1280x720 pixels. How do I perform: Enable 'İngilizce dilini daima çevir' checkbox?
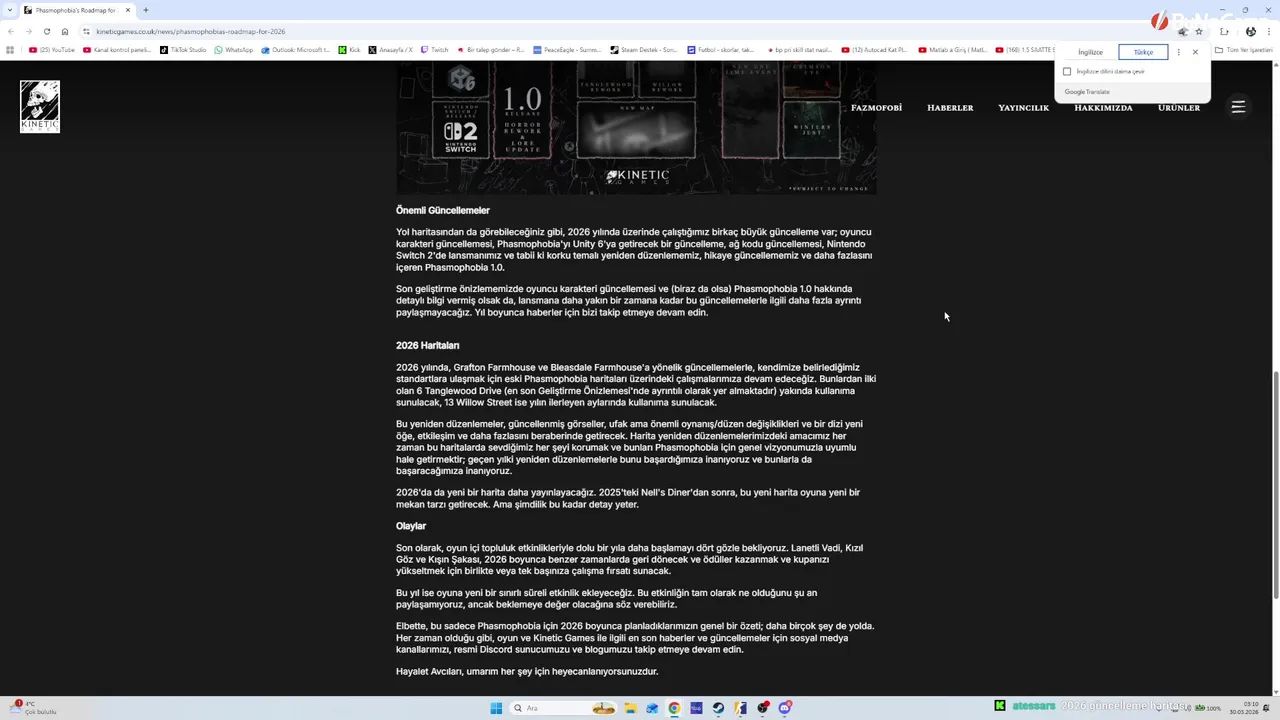tap(1067, 72)
